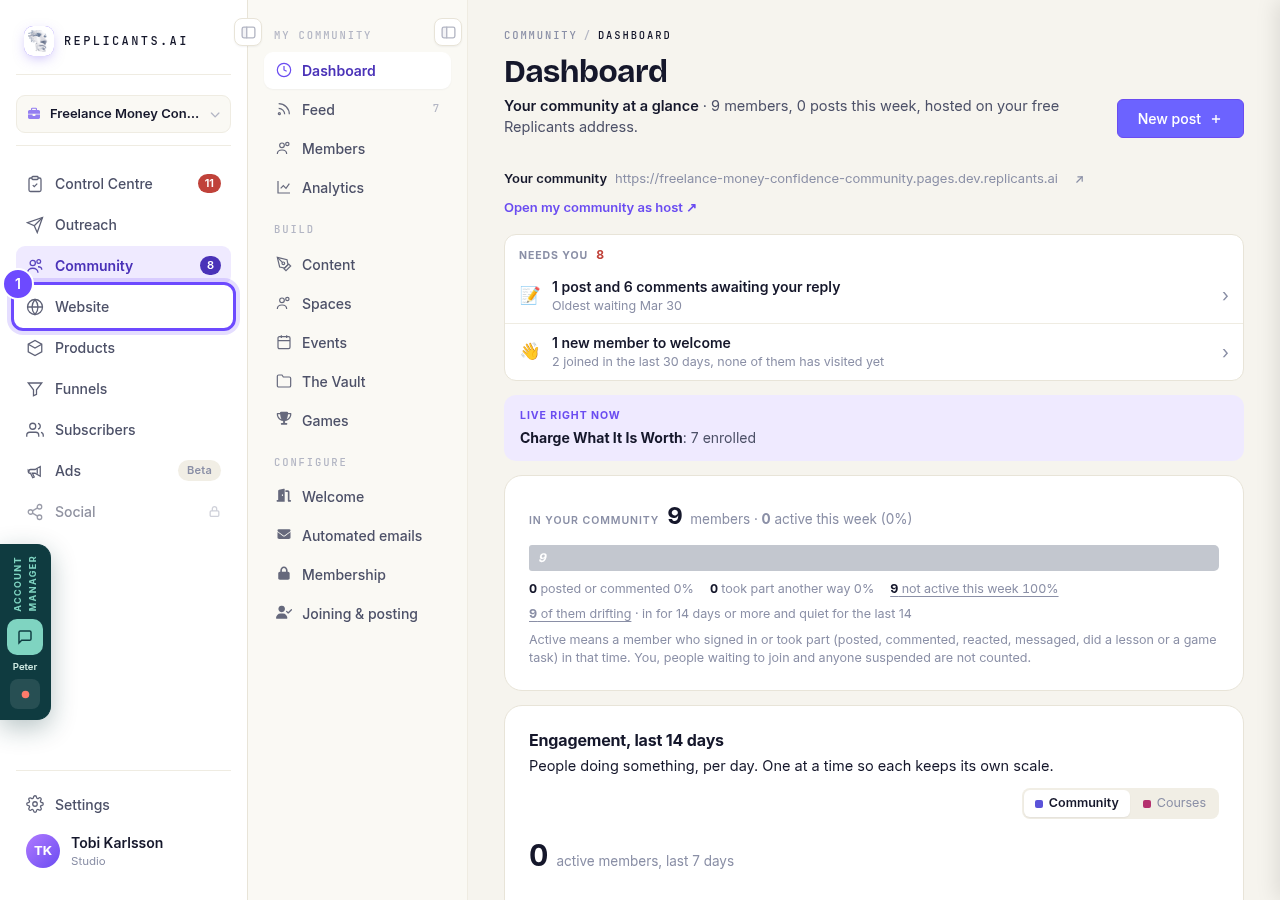Click the red record dot under Peter
Screen dimensions: 1280x900
[25, 694]
